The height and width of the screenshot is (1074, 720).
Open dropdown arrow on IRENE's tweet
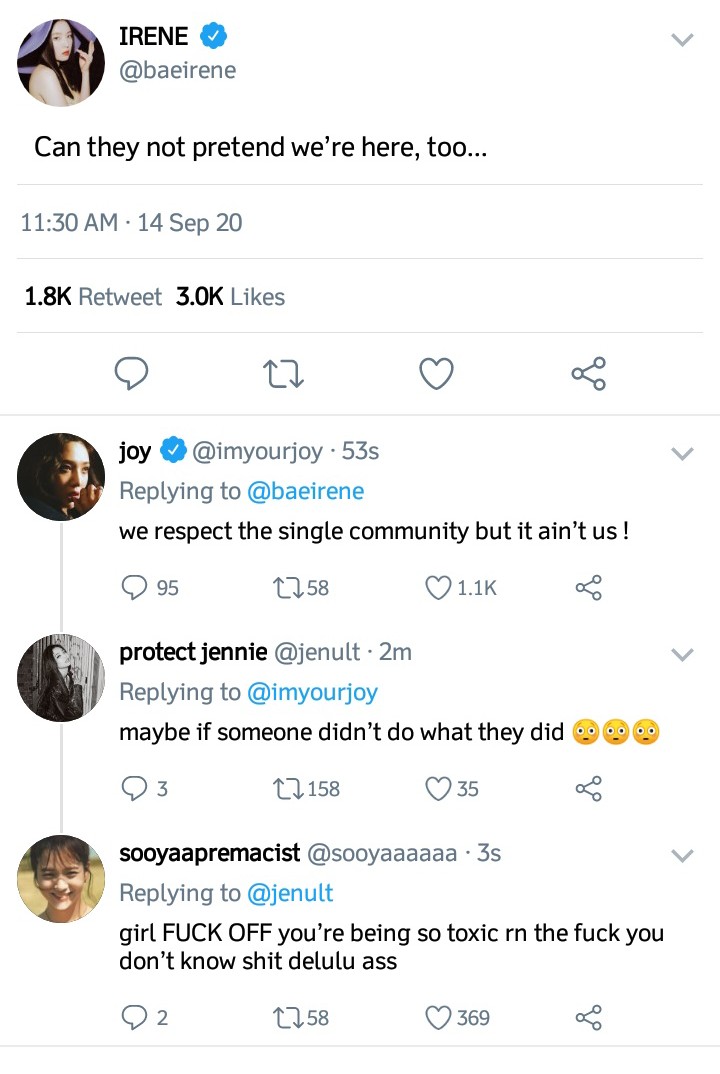(682, 40)
